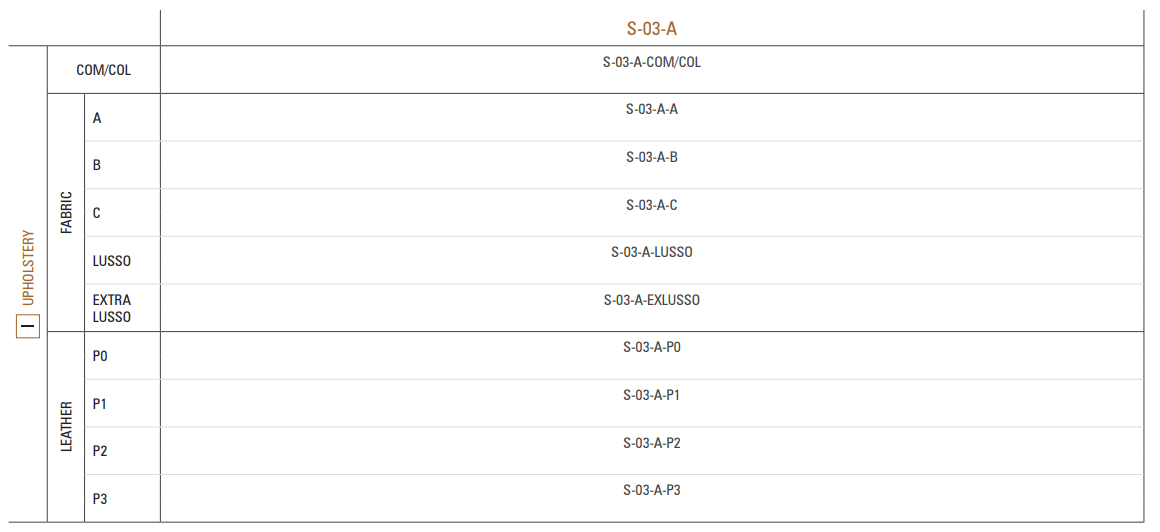
Task: Click the vertical FABRIC group label
Action: [x=67, y=213]
